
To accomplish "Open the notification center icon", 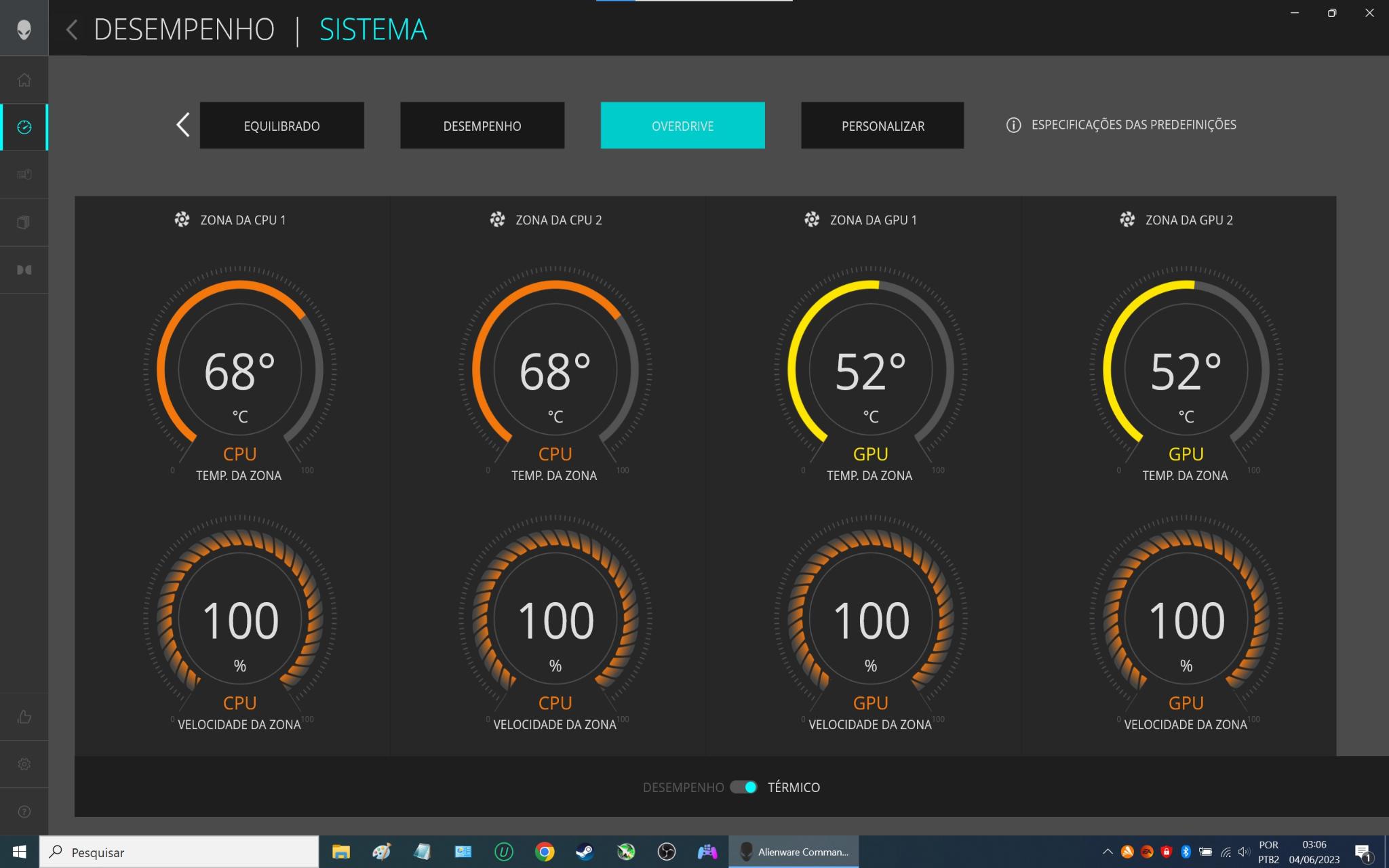I will (x=1363, y=852).
